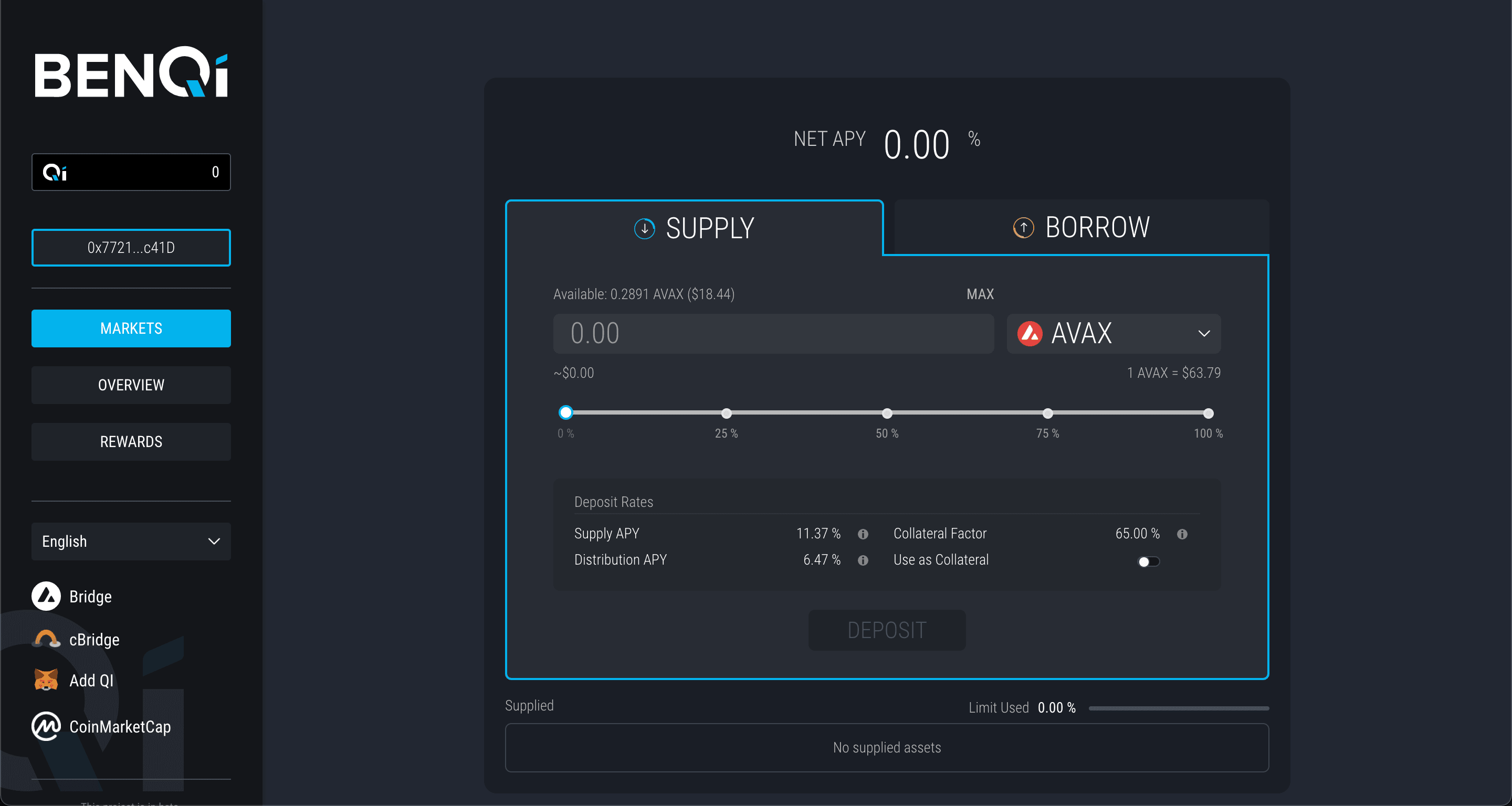Show info for Collateral Factor
The height and width of the screenshot is (806, 1512).
[x=1182, y=534]
